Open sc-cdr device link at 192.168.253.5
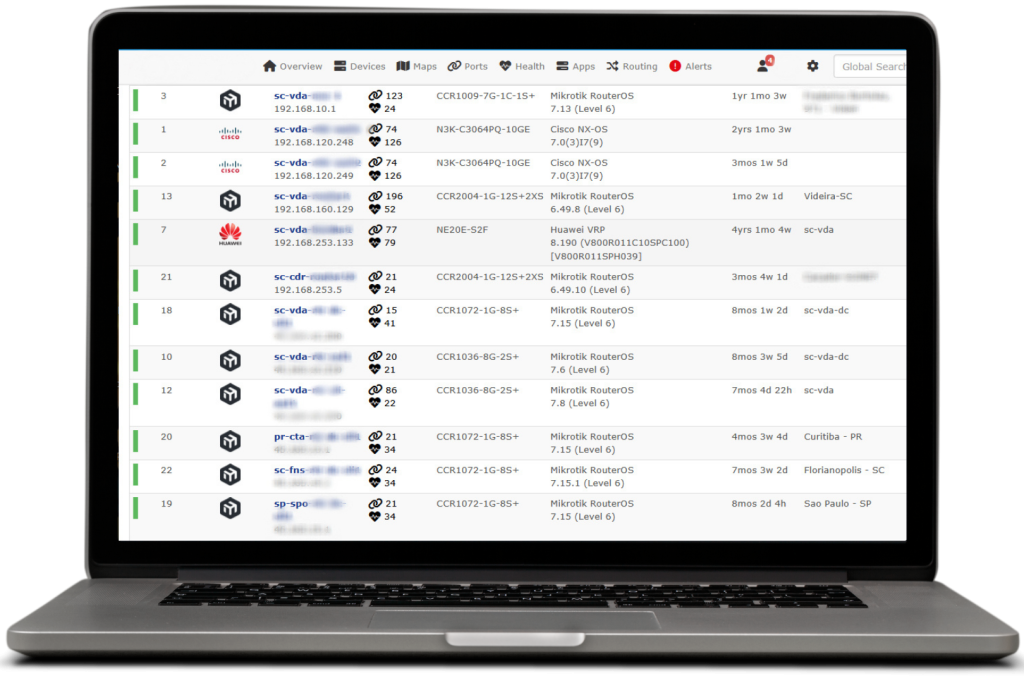 pos(314,276)
